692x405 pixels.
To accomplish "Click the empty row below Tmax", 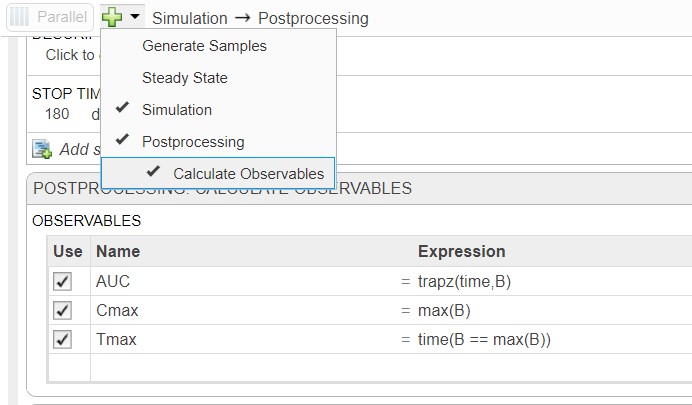I will click(x=300, y=367).
